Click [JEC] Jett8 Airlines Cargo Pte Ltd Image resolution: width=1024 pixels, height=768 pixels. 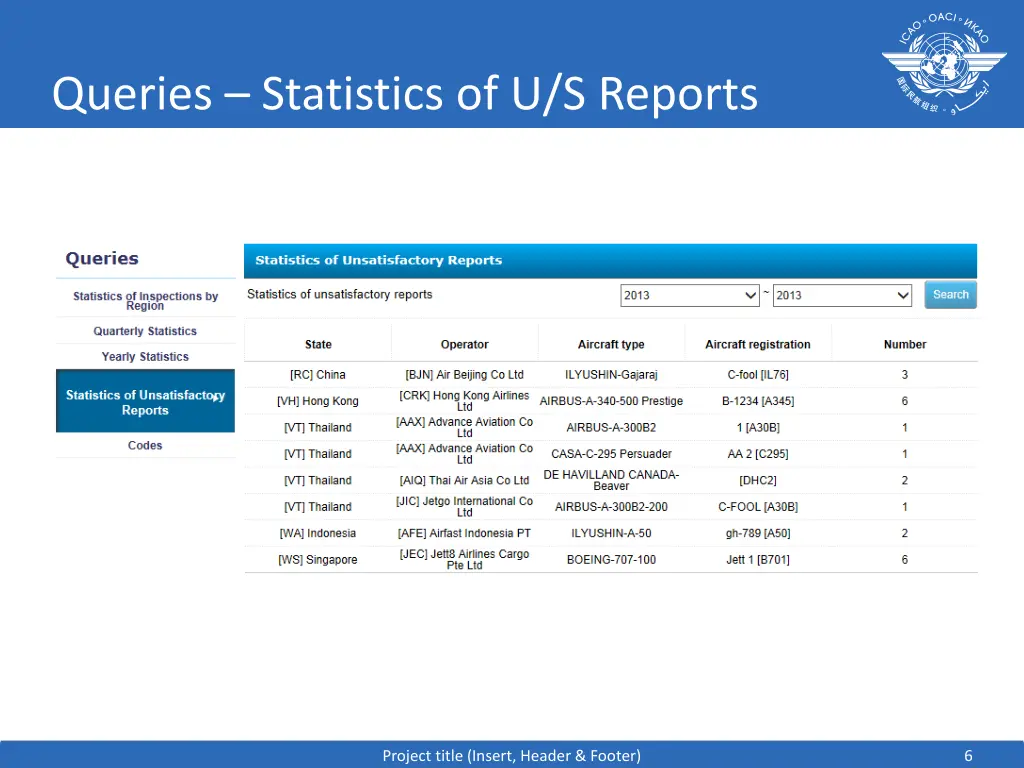pos(464,560)
